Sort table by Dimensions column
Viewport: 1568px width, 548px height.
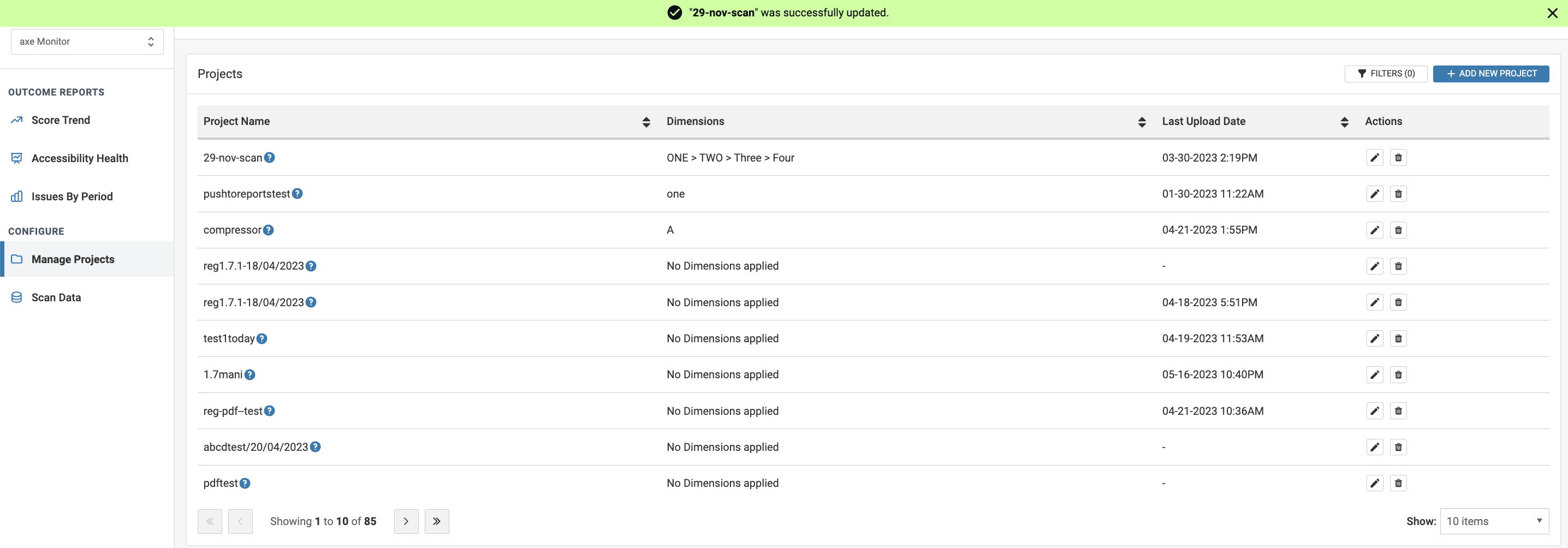click(1141, 122)
